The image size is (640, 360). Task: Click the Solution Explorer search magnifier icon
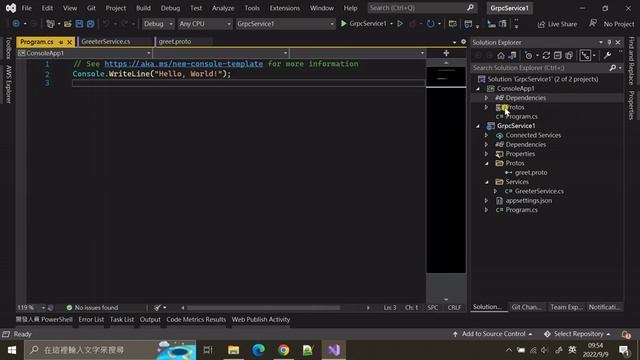[x=612, y=68]
